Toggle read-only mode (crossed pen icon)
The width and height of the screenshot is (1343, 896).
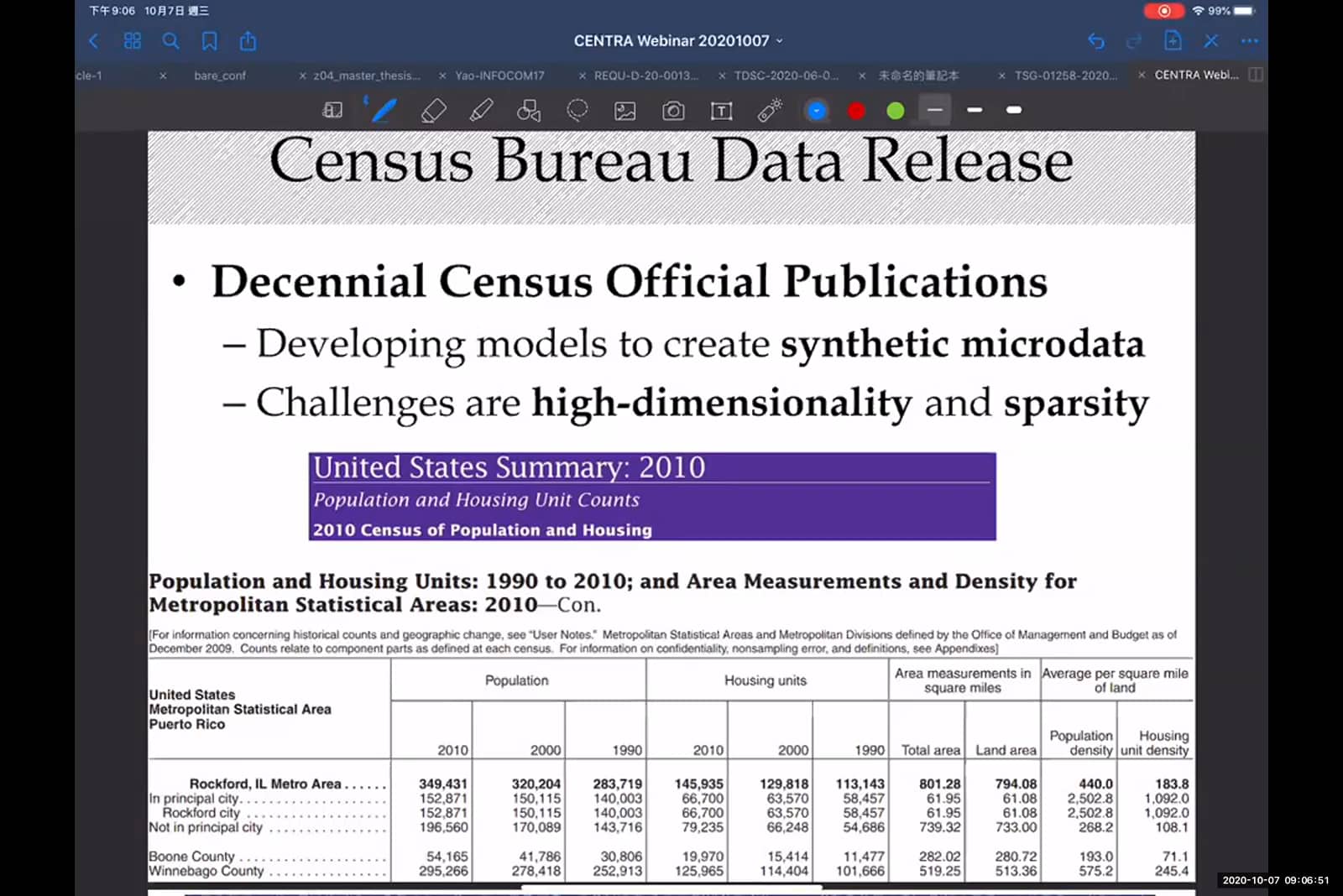click(1210, 40)
